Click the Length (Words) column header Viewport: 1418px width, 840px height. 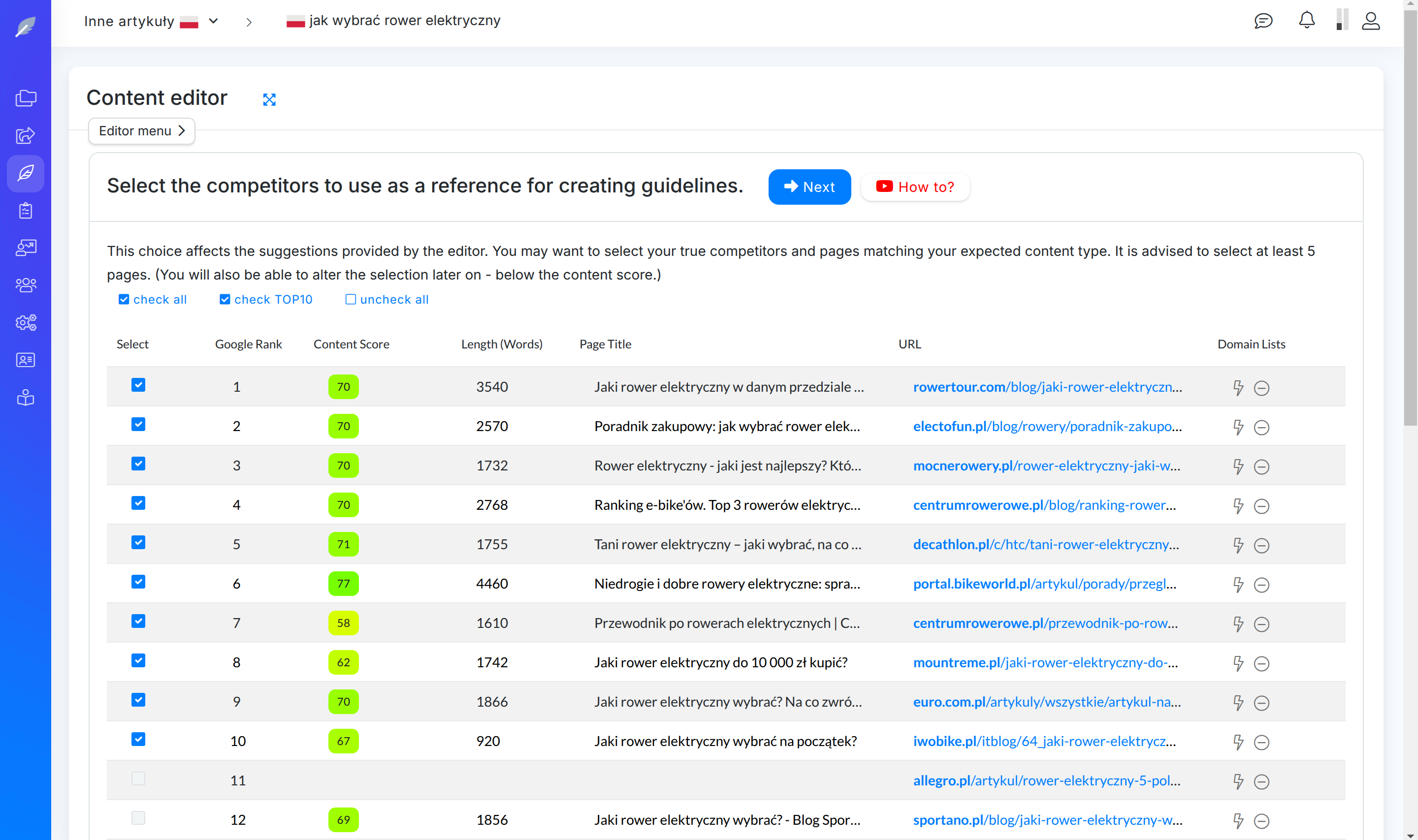click(502, 344)
